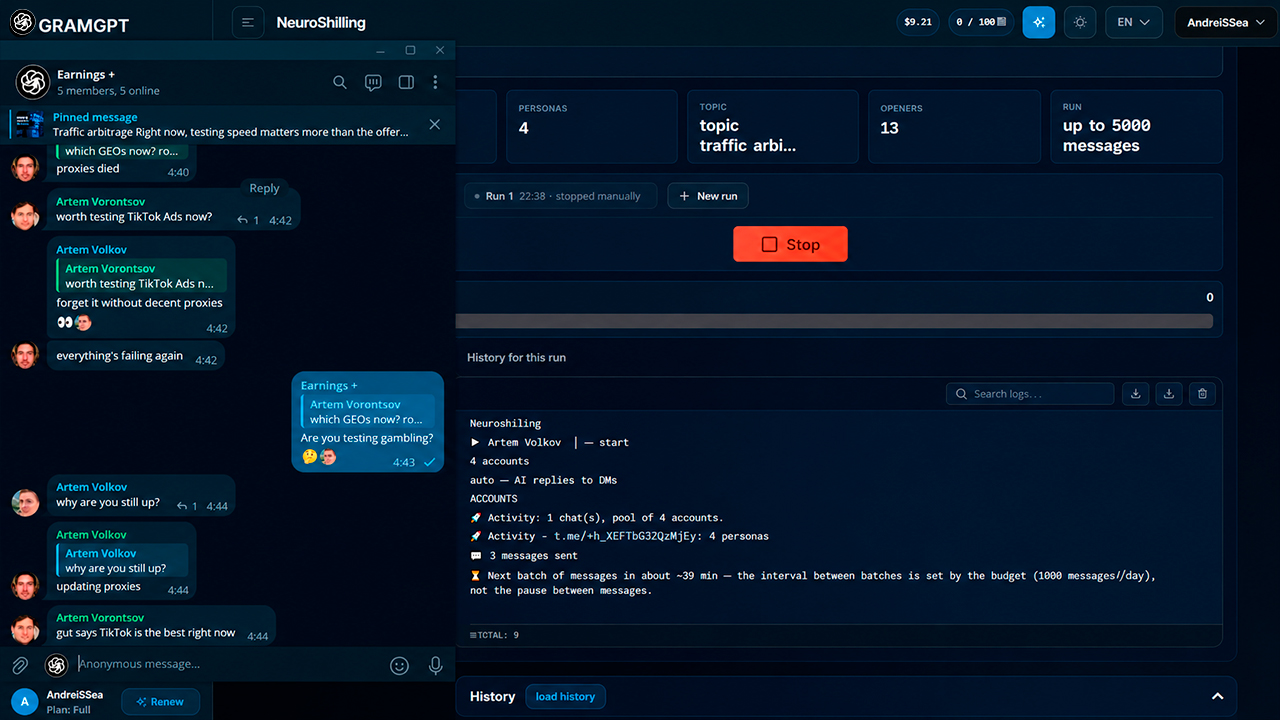The width and height of the screenshot is (1280, 720).
Task: Click the reply count on 'why are you still up?'
Action: click(187, 506)
